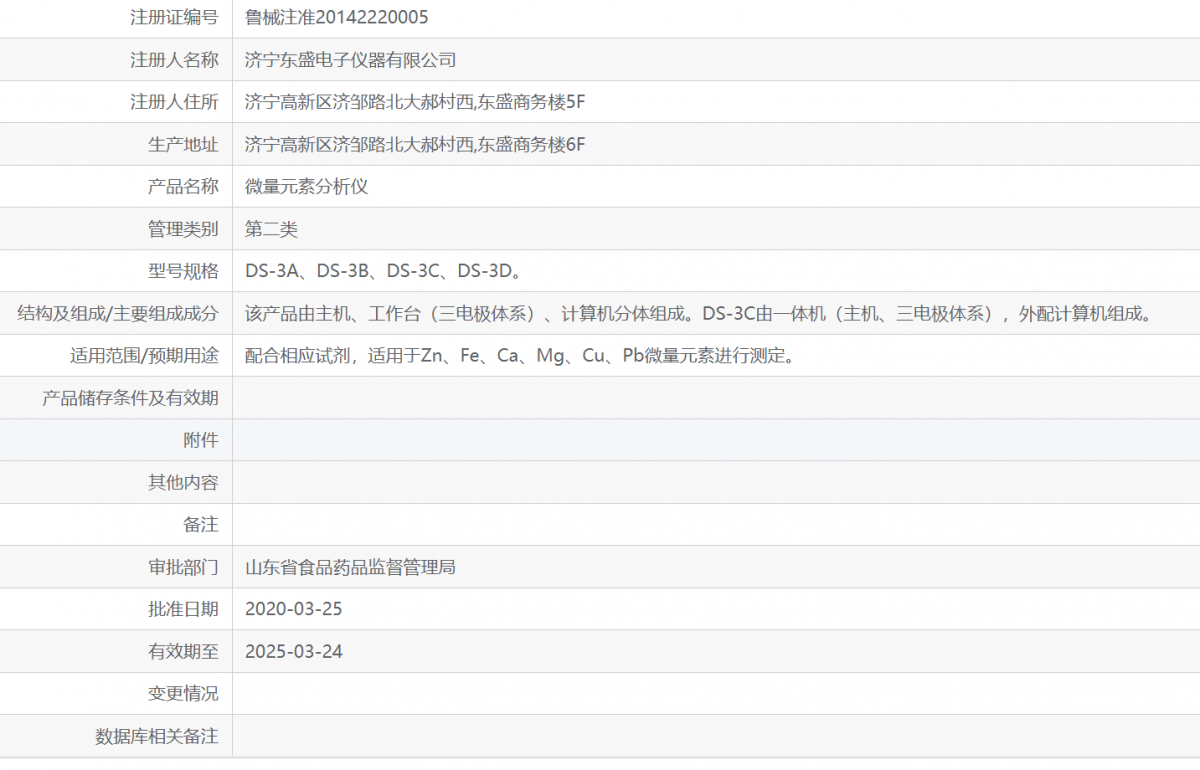Select approval date 2020-03-25

point(294,609)
